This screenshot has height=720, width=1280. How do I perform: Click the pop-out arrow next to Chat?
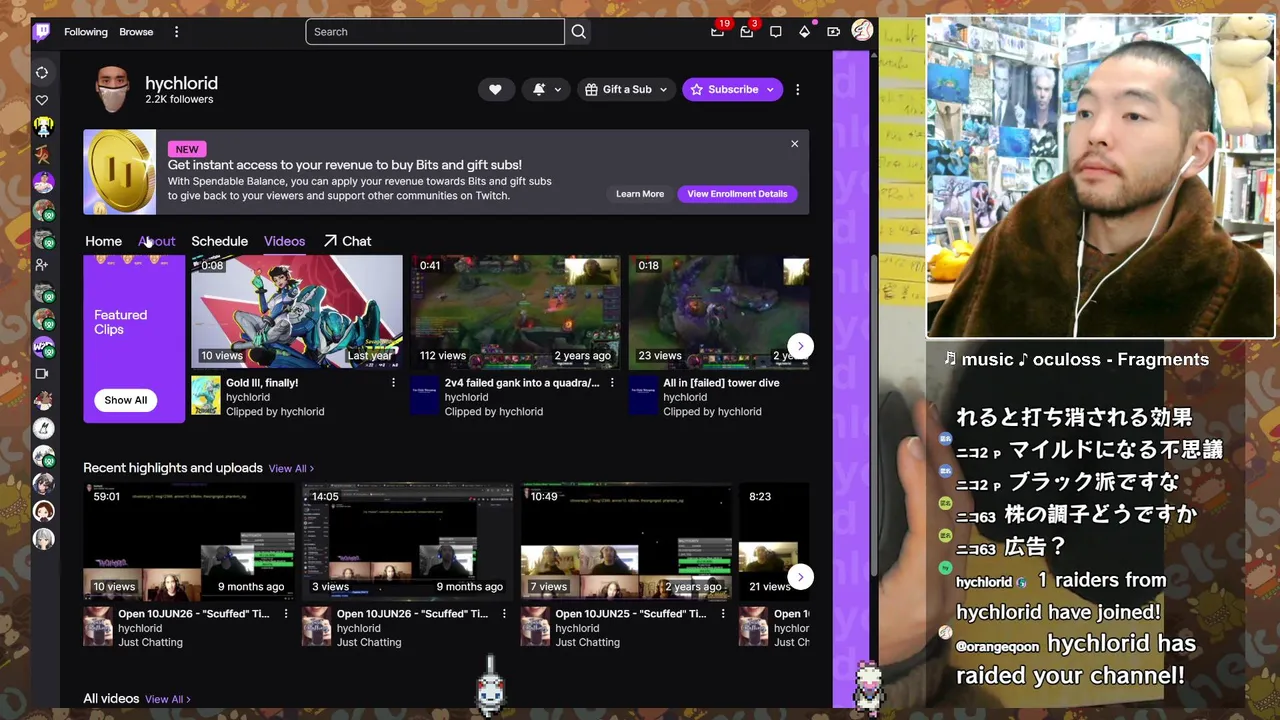coord(330,241)
